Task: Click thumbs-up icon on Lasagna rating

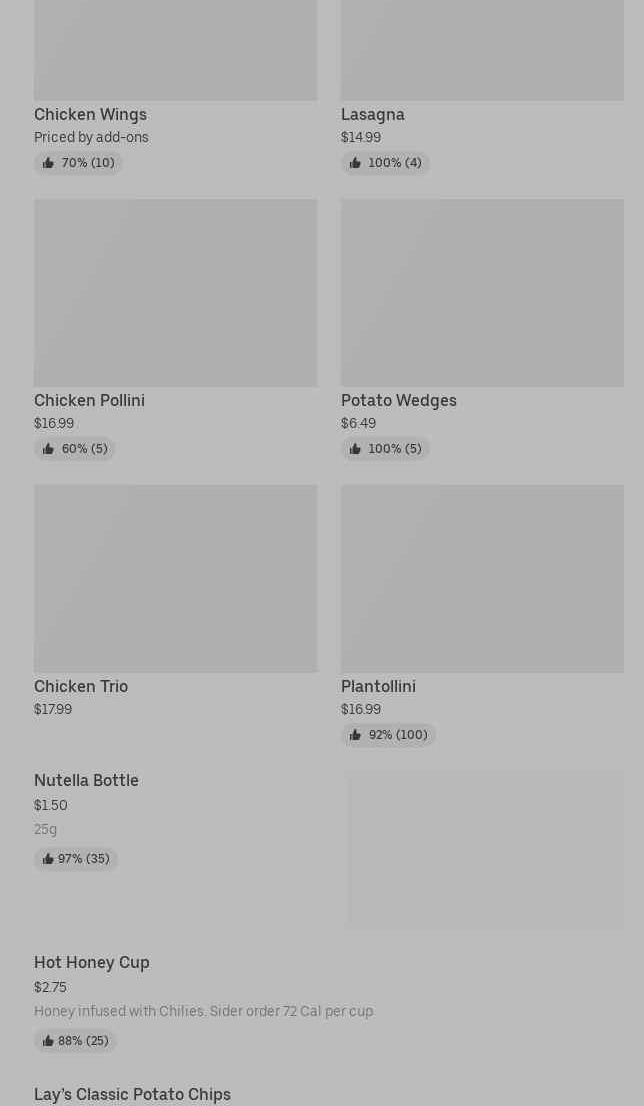Action: (355, 163)
